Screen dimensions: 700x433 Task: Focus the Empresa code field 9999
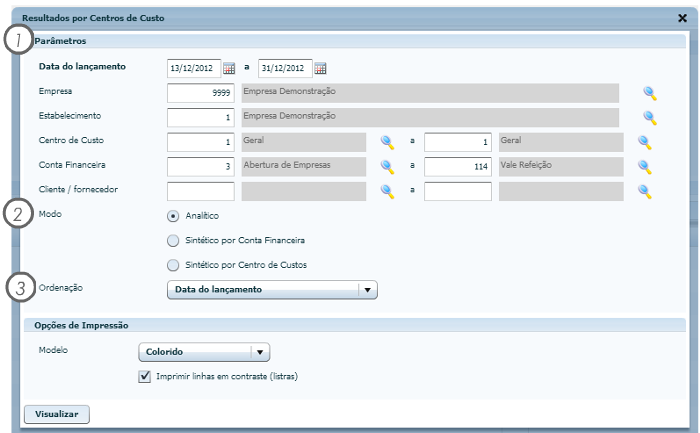tap(200, 93)
